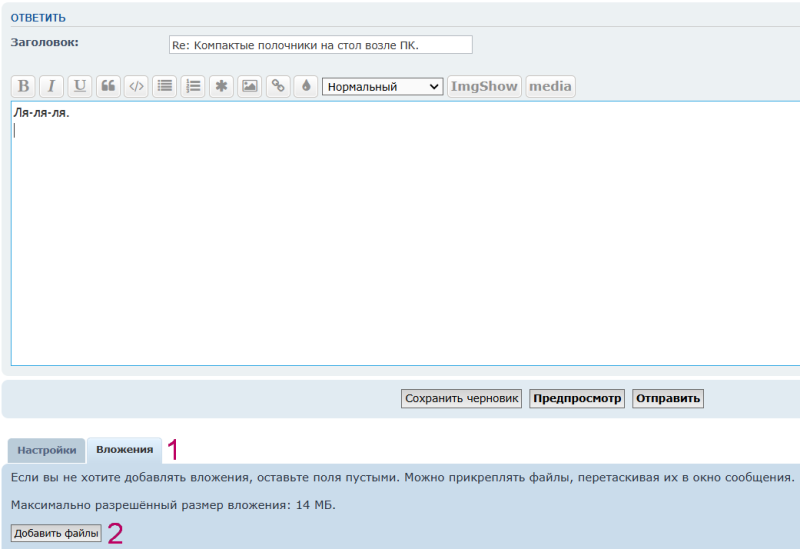Open the font size dropdown showing Нормальный
Image resolution: width=800 pixels, height=549 pixels.
pyautogui.click(x=383, y=87)
